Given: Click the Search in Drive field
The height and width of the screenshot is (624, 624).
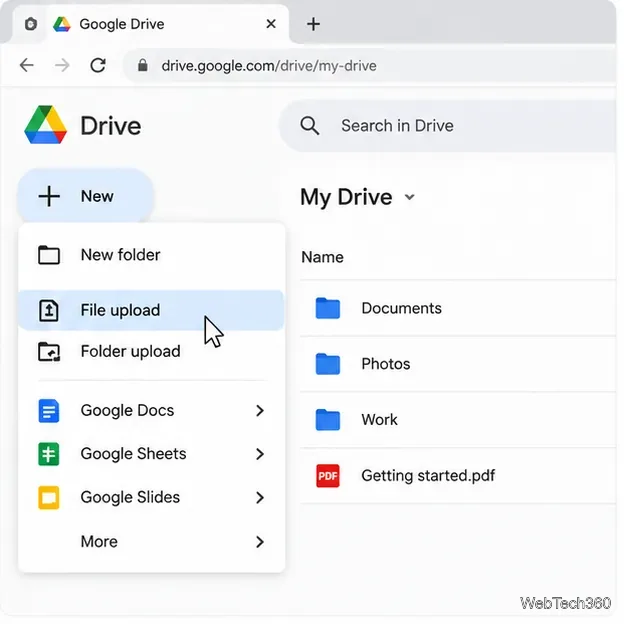Looking at the screenshot, I should pos(450,126).
